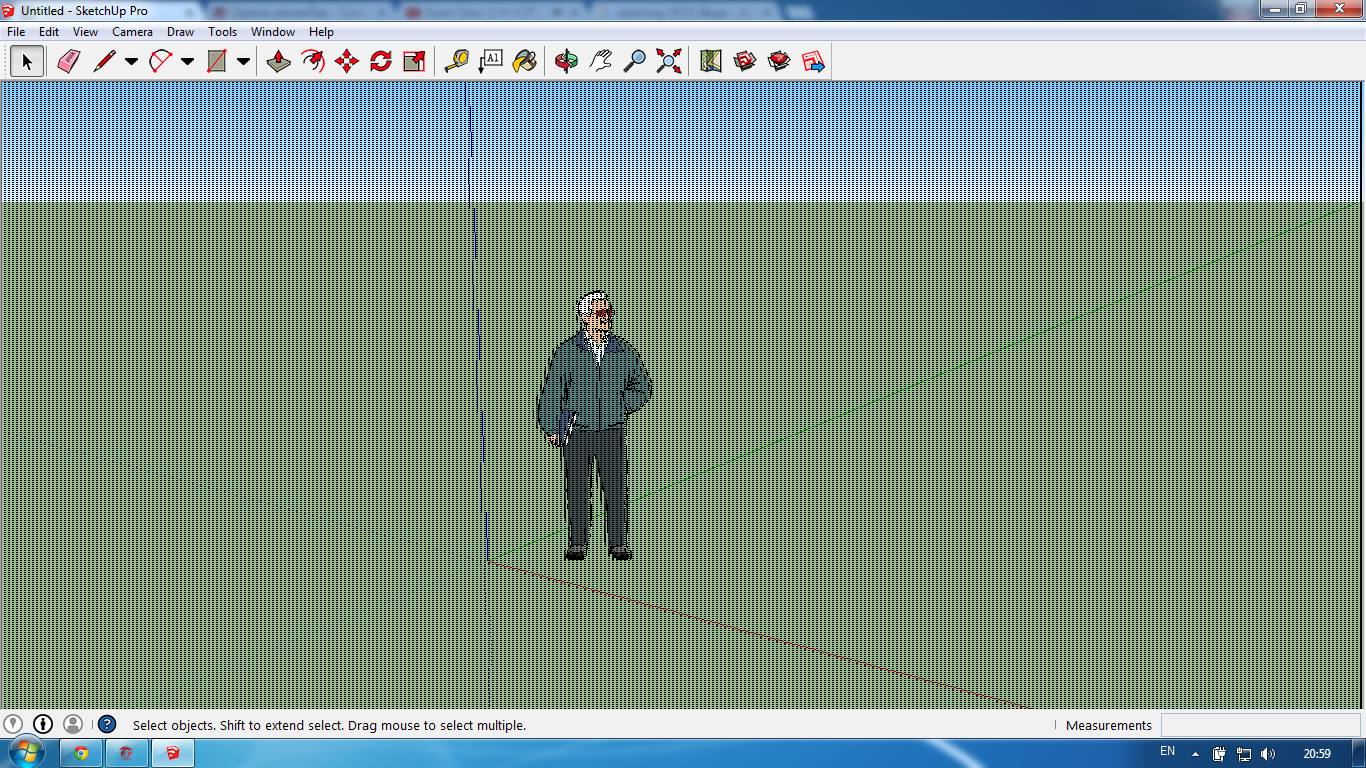Pick the Tape Measure tool
This screenshot has width=1366, height=768.
(457, 62)
